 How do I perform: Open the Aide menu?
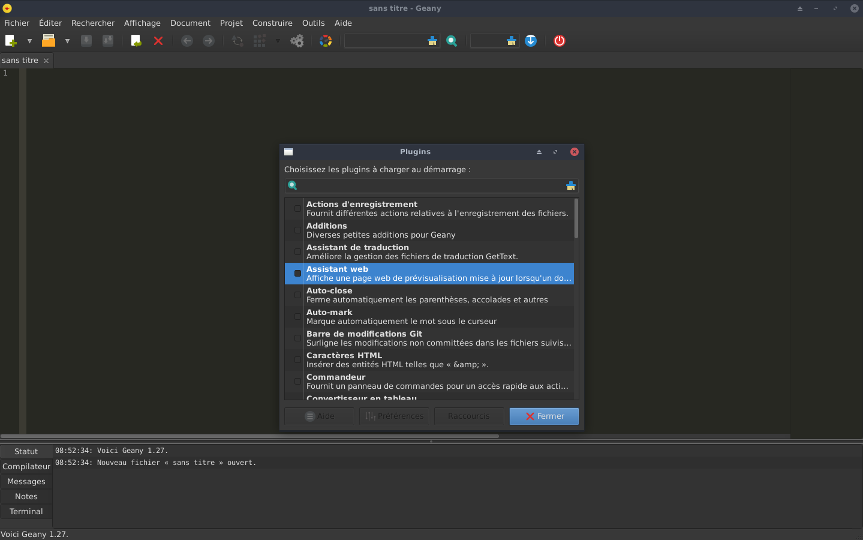coord(343,23)
